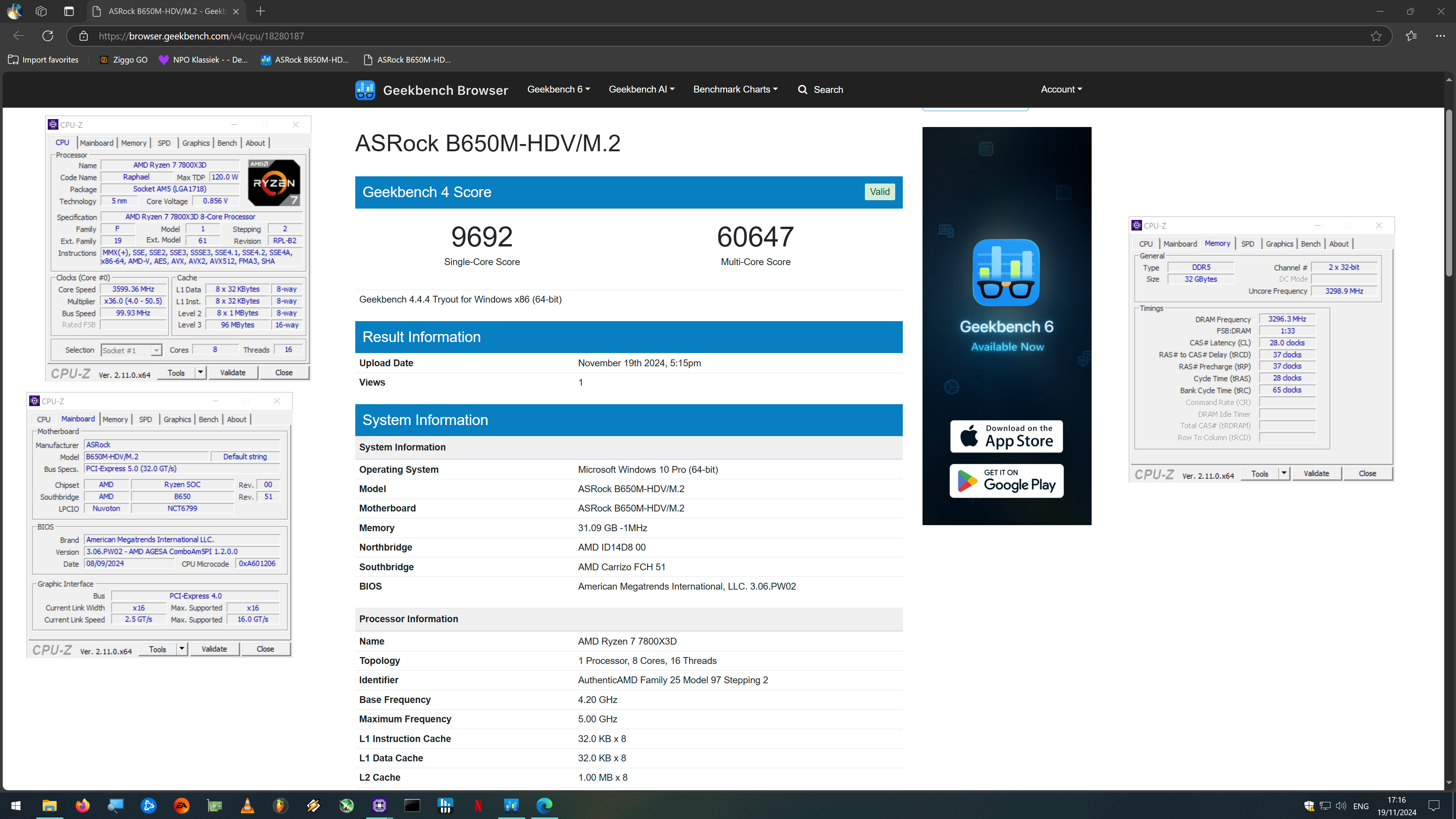The height and width of the screenshot is (819, 1456).
Task: Expand Tools arrow in CPU-Z CPU window
Action: pos(200,372)
